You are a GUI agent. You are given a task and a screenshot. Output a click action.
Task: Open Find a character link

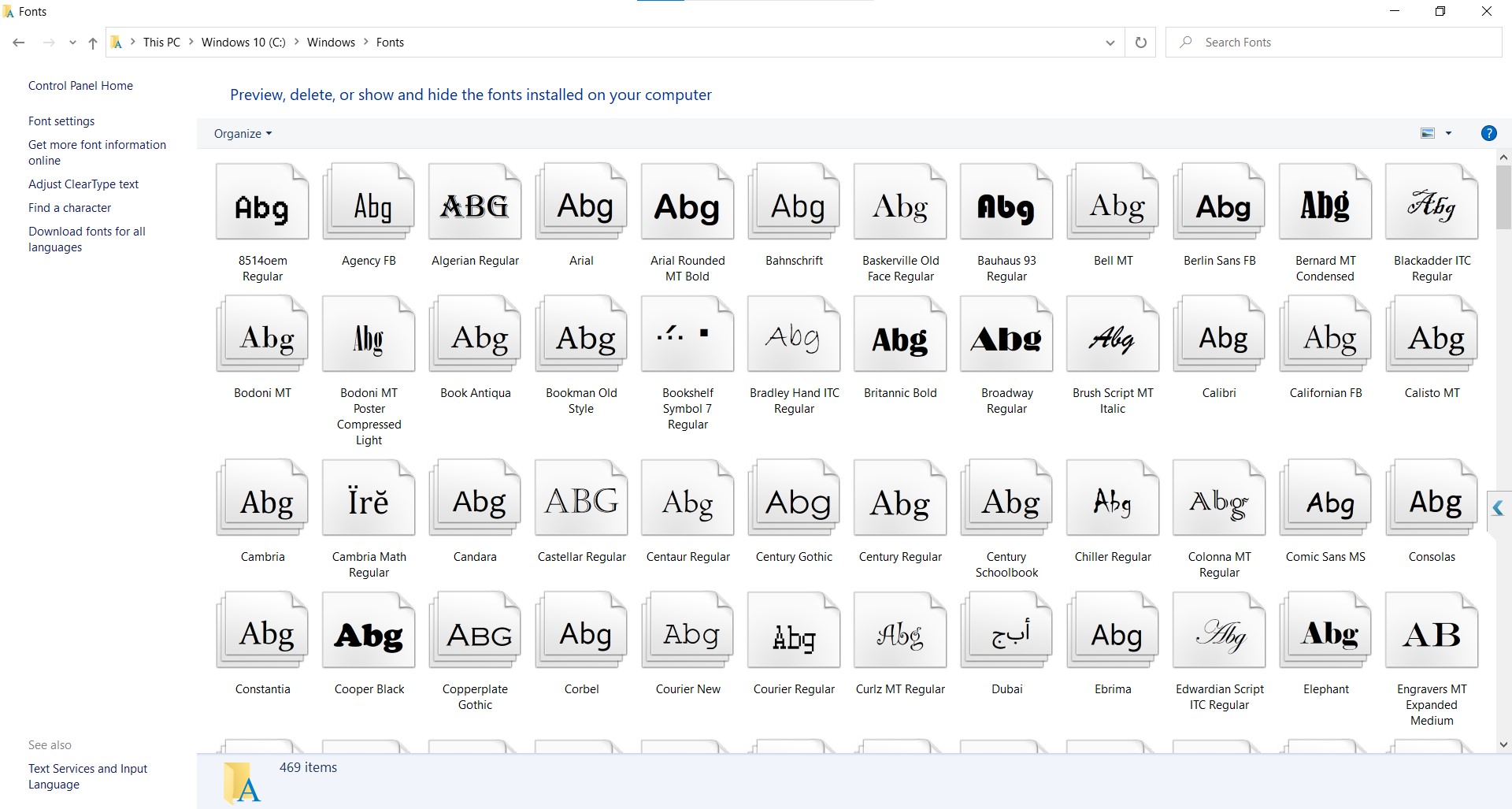(x=70, y=208)
